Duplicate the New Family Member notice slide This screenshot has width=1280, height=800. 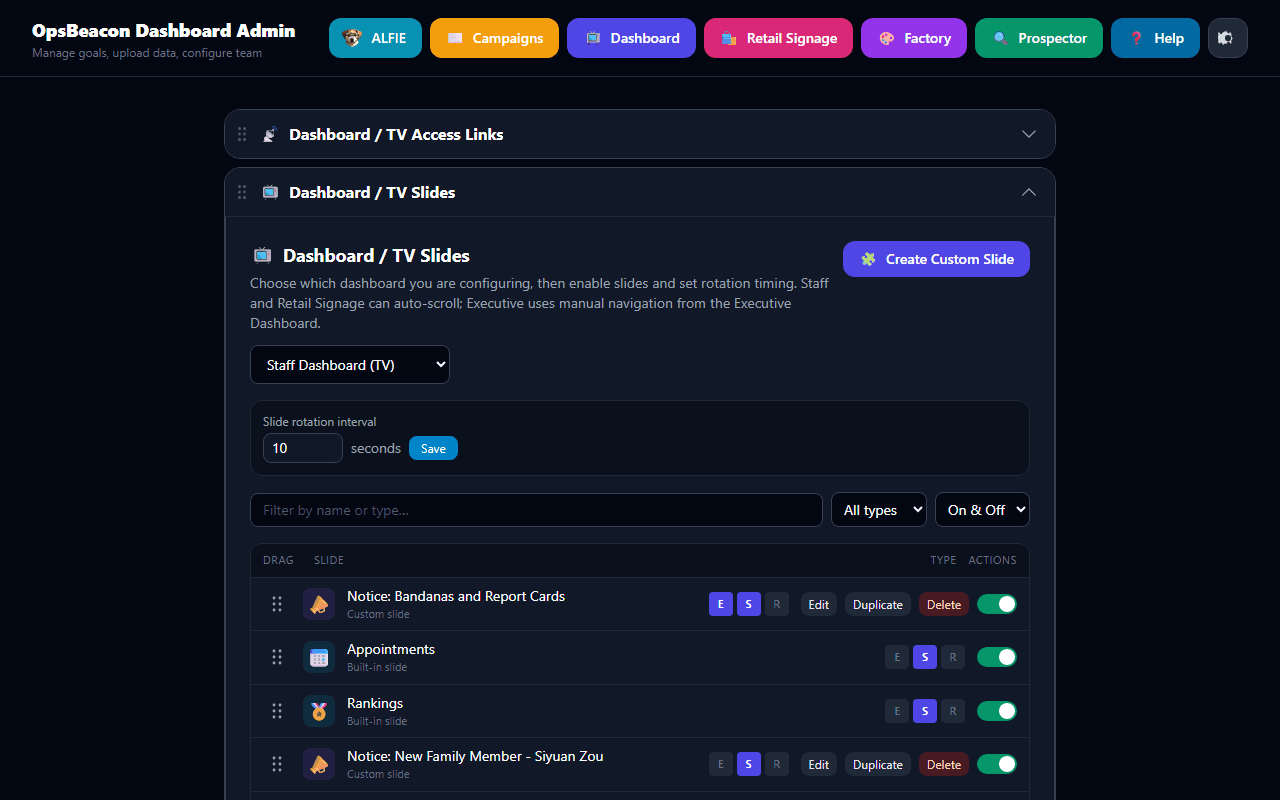click(878, 764)
